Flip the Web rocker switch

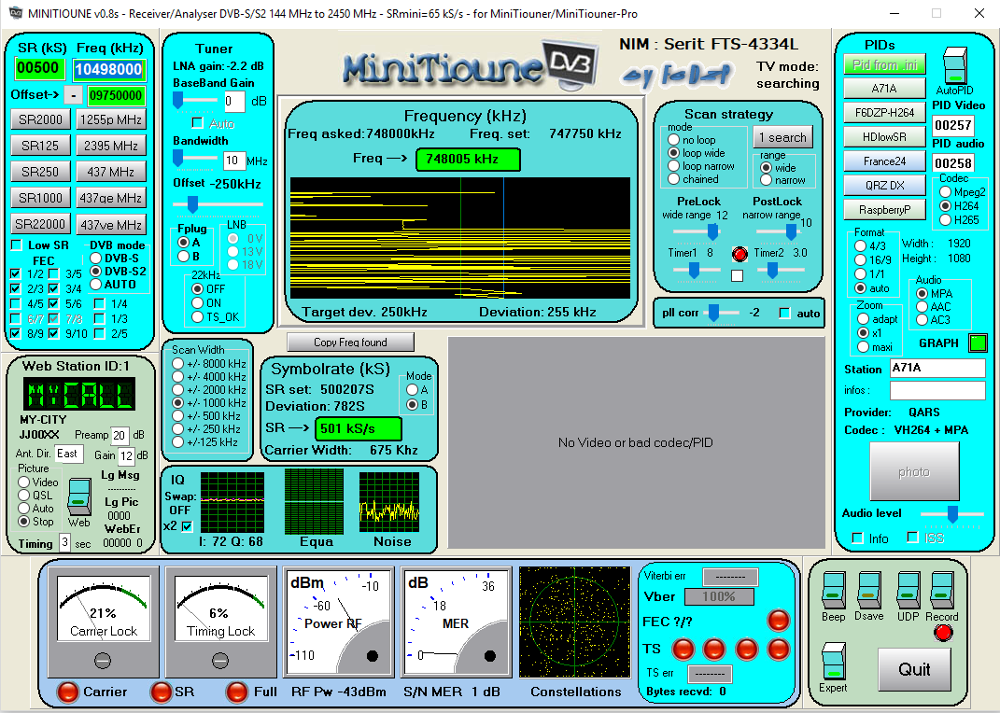[x=79, y=496]
